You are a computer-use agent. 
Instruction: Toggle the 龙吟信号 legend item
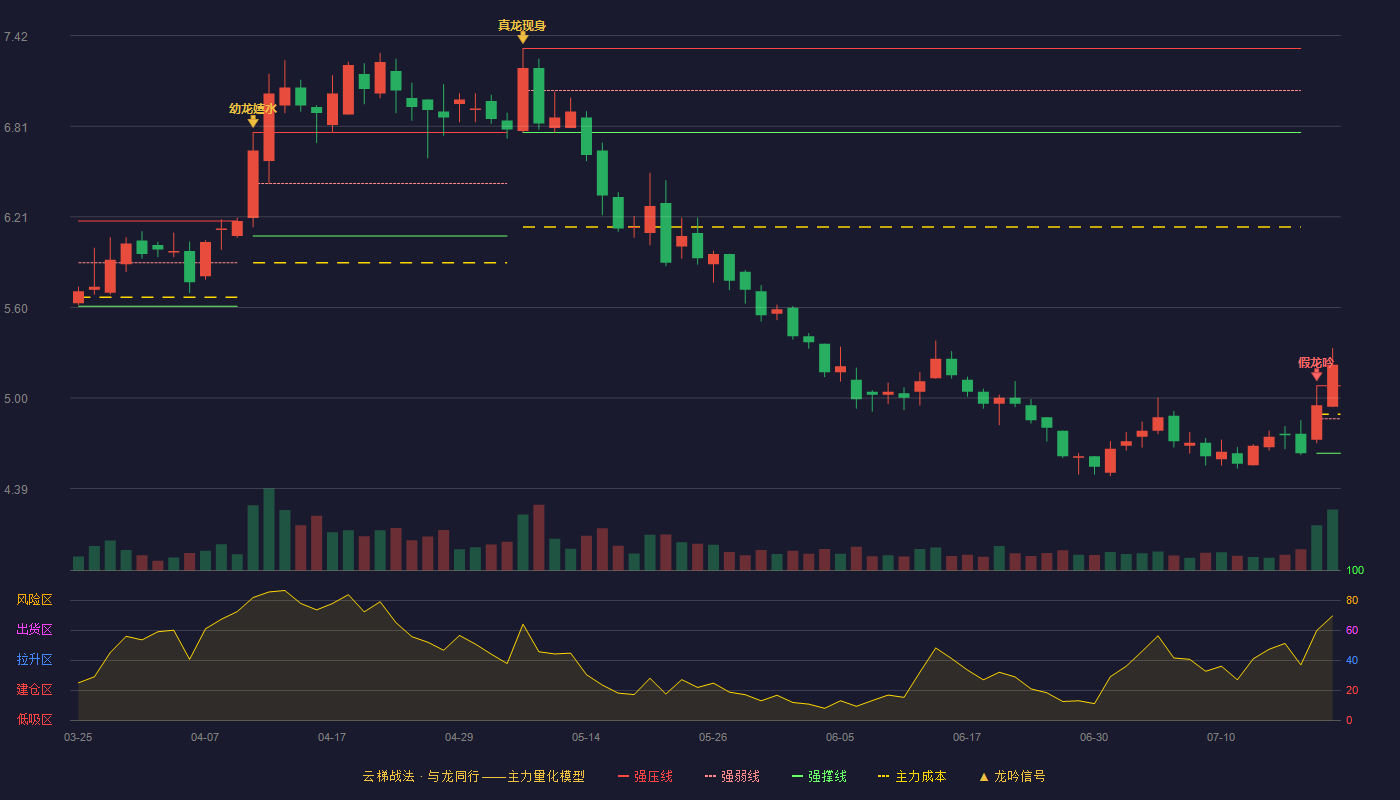(1011, 776)
